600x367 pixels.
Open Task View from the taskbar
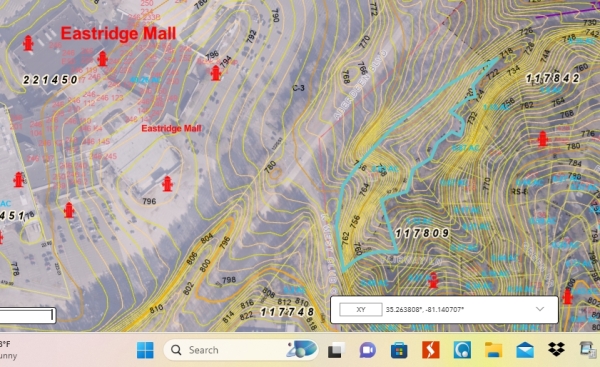tap(336, 350)
